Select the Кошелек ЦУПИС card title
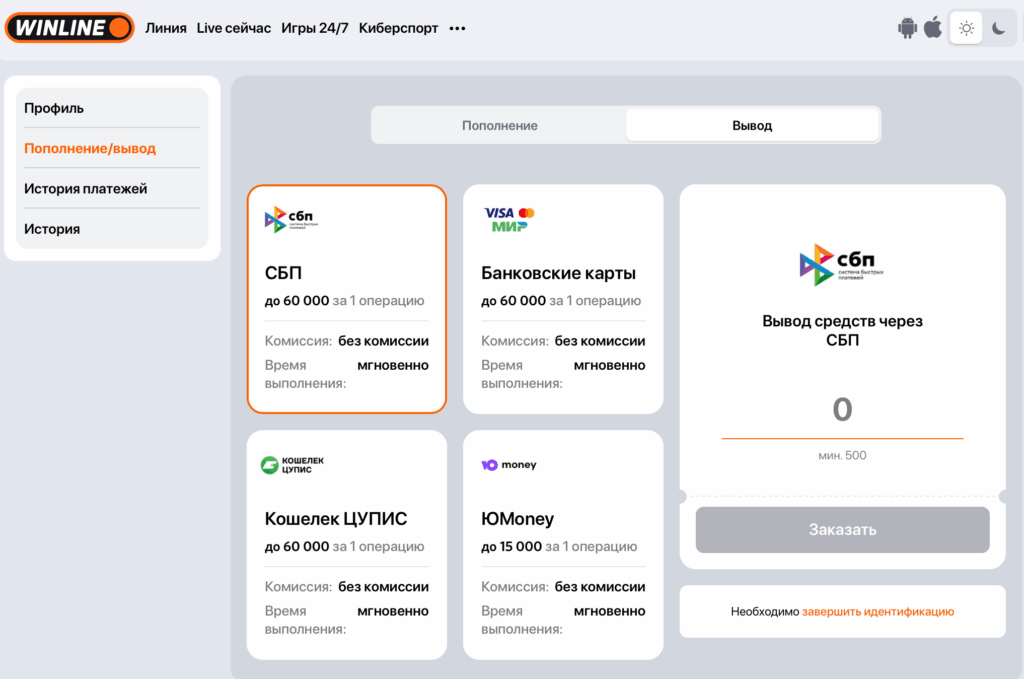 point(336,518)
